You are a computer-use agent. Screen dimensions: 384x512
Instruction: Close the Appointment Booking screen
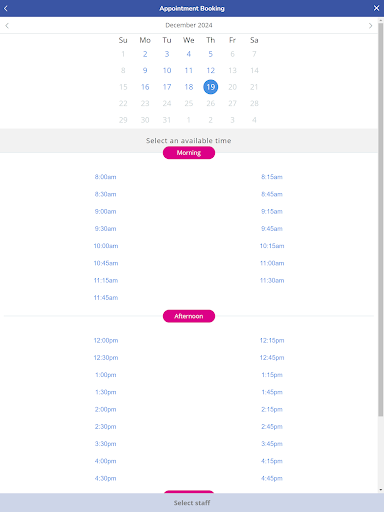pyautogui.click(x=376, y=8)
